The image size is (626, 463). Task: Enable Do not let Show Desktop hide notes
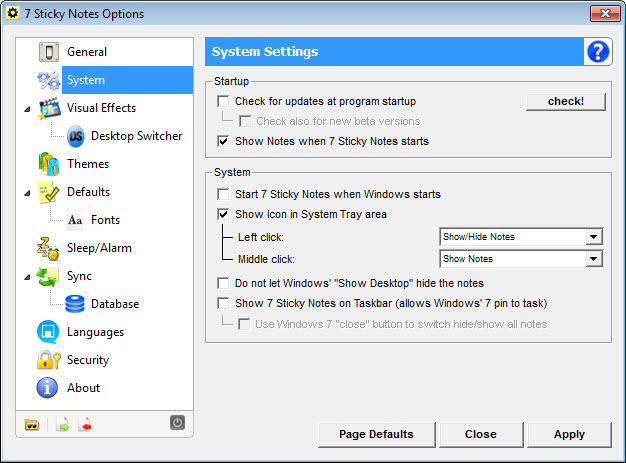click(x=223, y=283)
